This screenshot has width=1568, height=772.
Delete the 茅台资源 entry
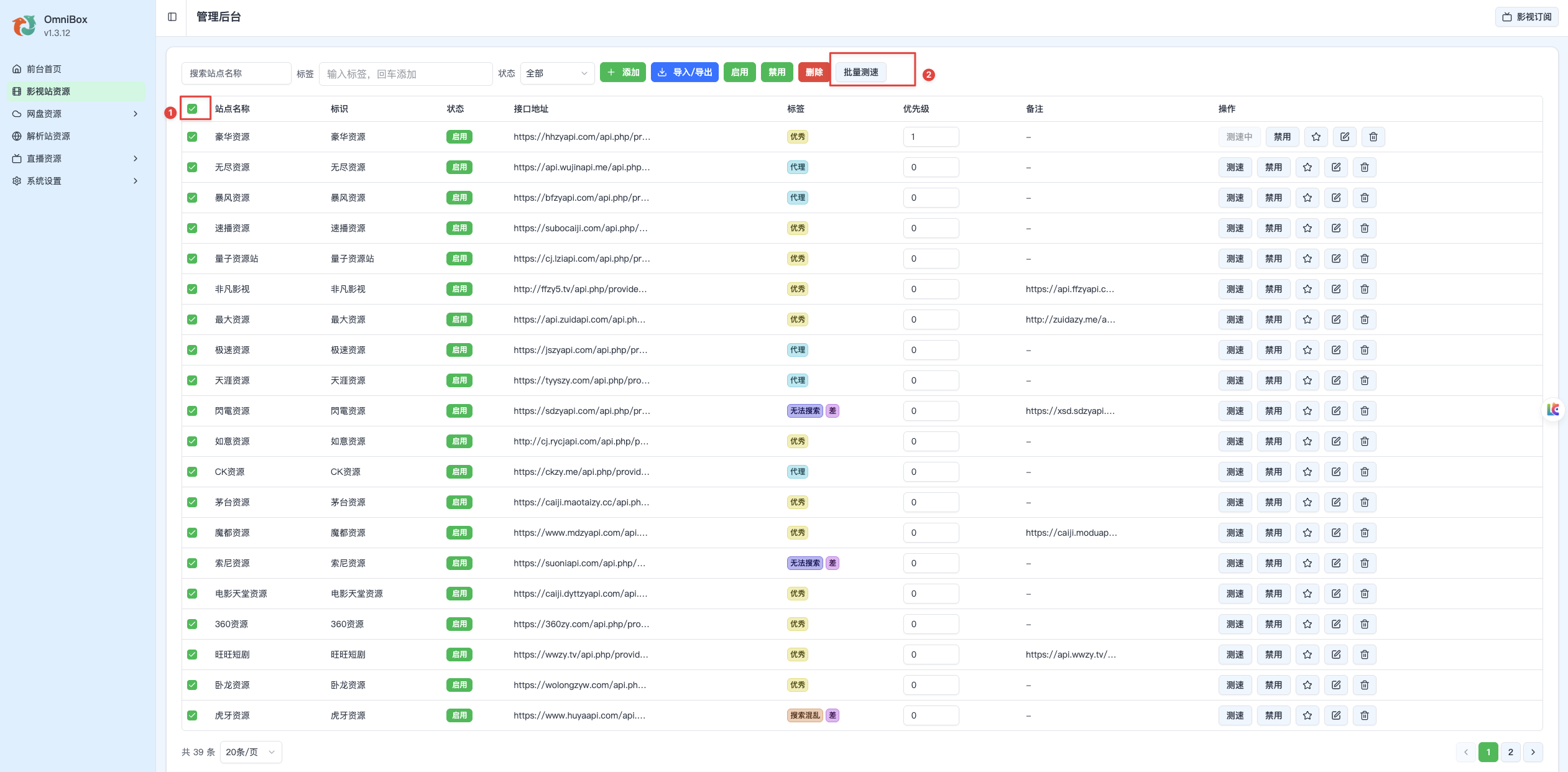click(x=1365, y=502)
